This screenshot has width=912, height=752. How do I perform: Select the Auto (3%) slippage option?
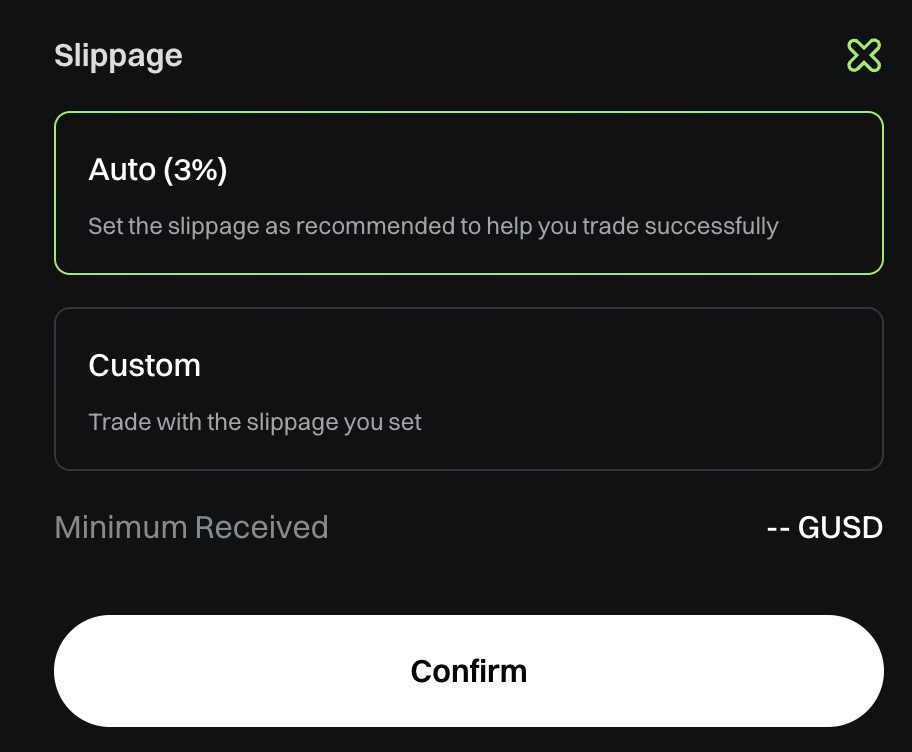point(468,193)
